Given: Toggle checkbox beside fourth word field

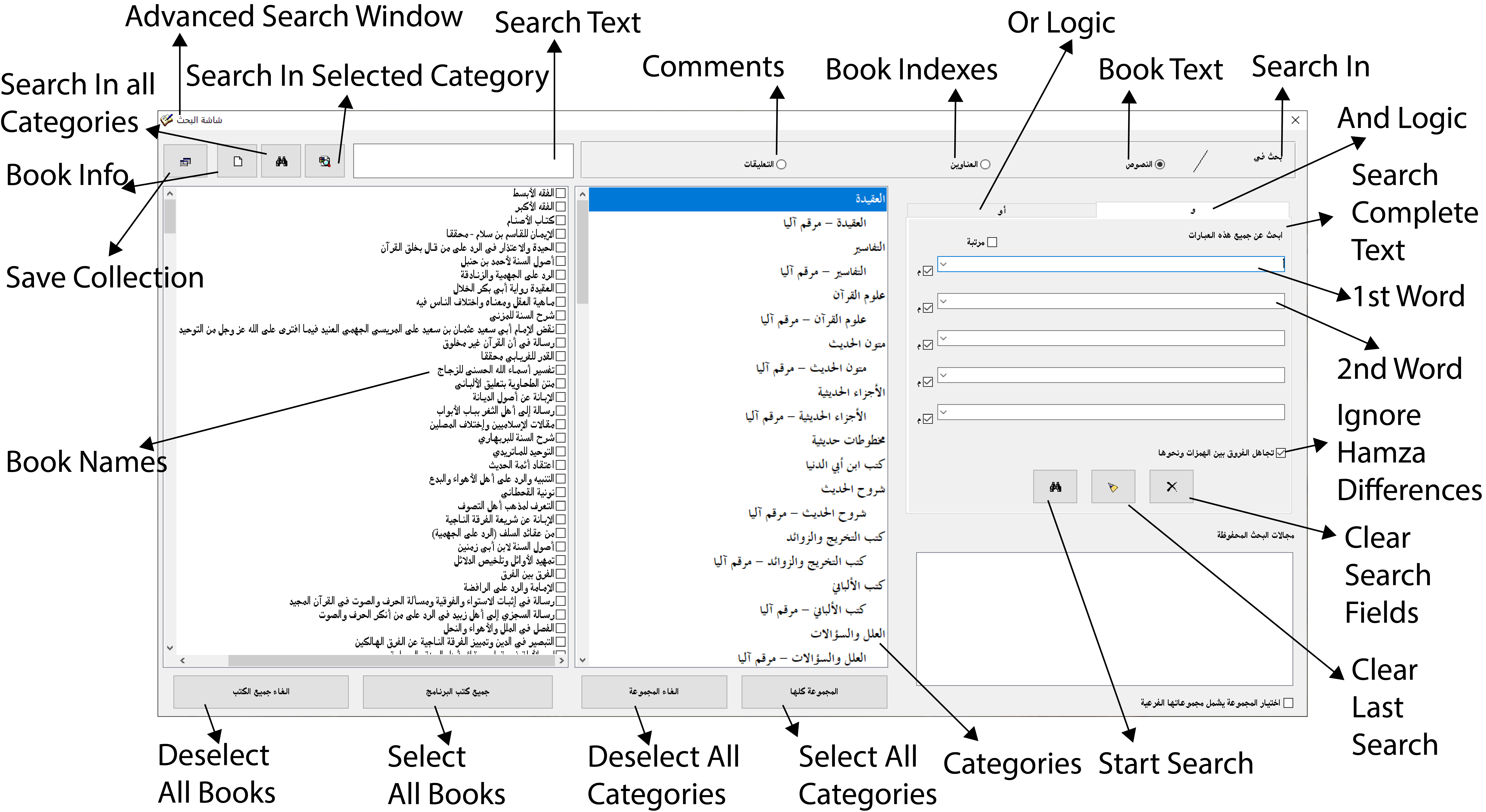Looking at the screenshot, I should tap(928, 382).
